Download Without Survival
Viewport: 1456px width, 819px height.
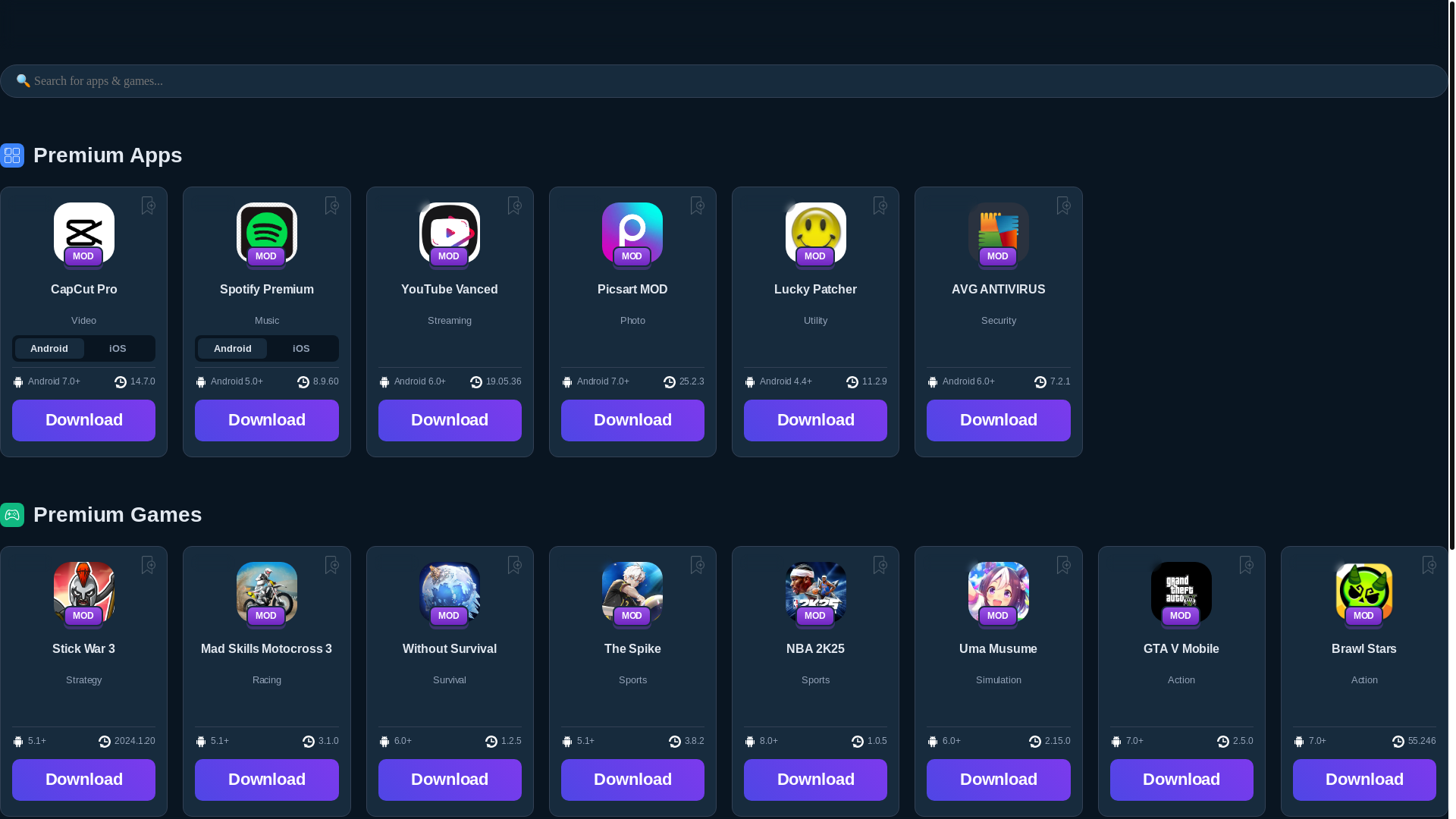[x=450, y=780]
